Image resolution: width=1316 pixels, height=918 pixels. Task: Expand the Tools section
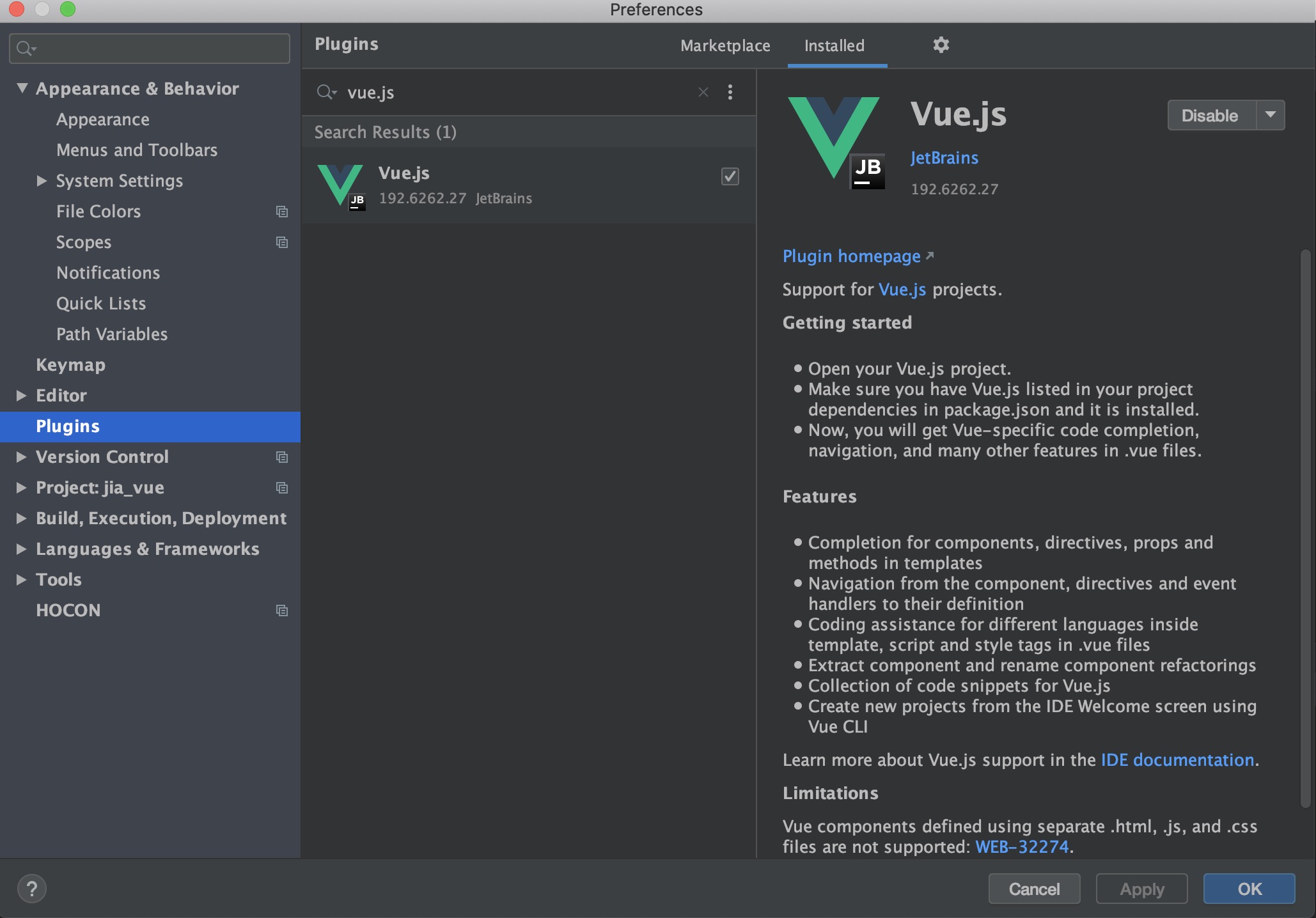(22, 577)
